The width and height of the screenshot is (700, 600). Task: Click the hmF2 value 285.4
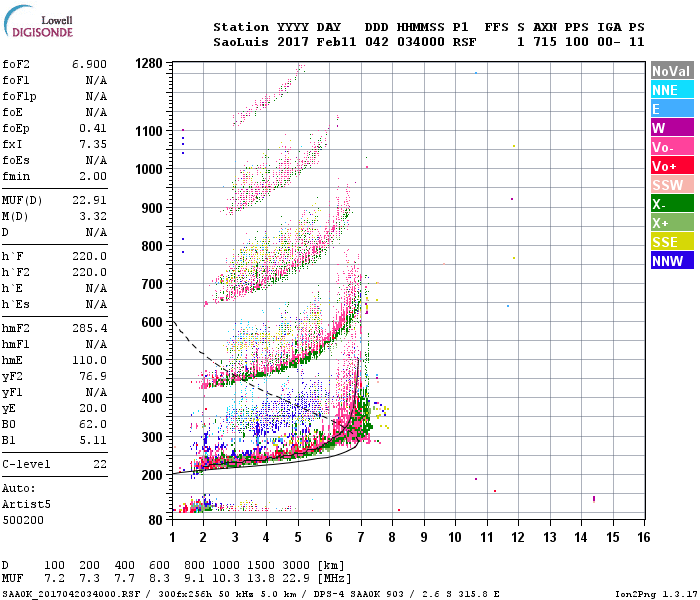pyautogui.click(x=89, y=329)
